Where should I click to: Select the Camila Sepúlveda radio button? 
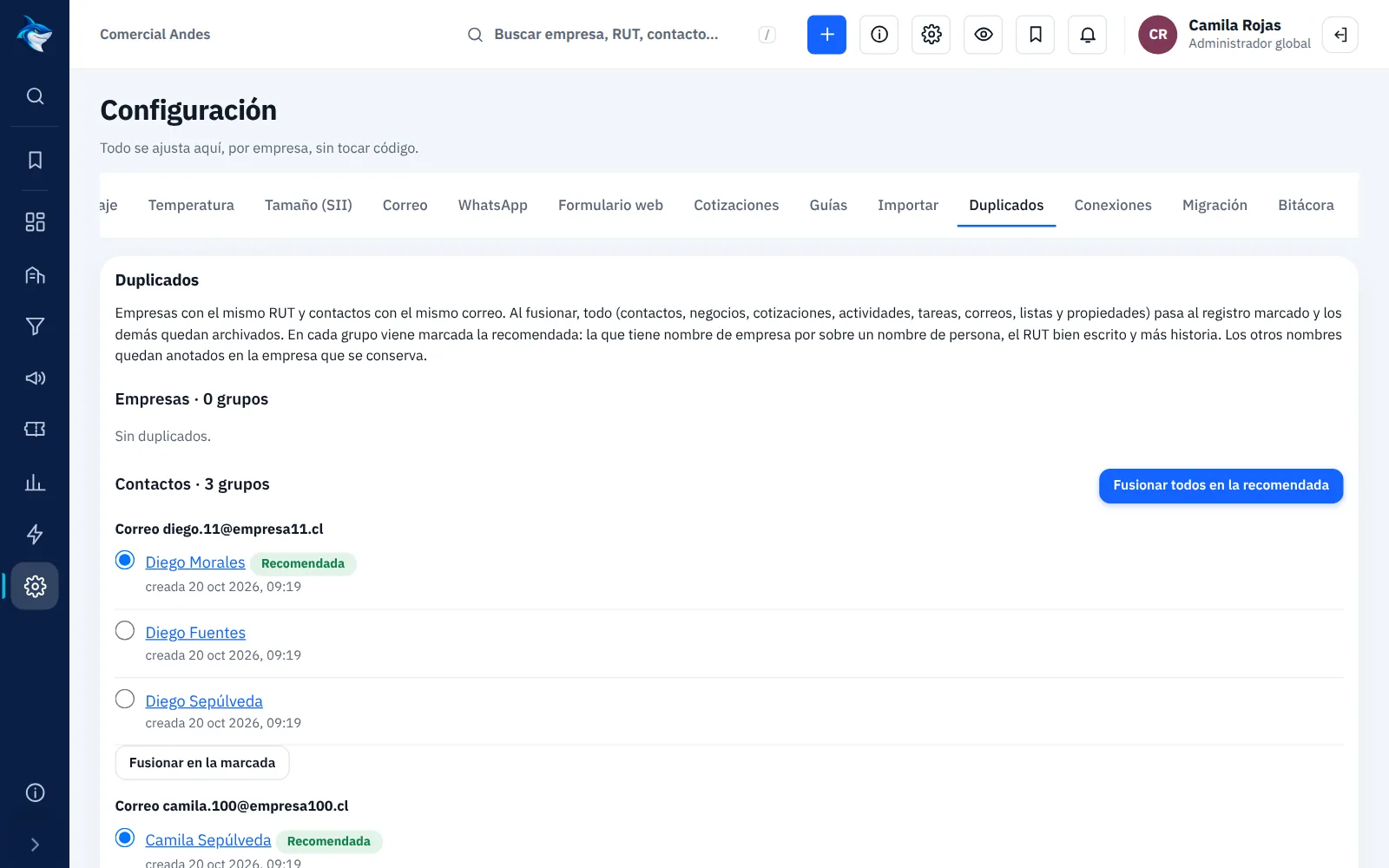coord(125,838)
